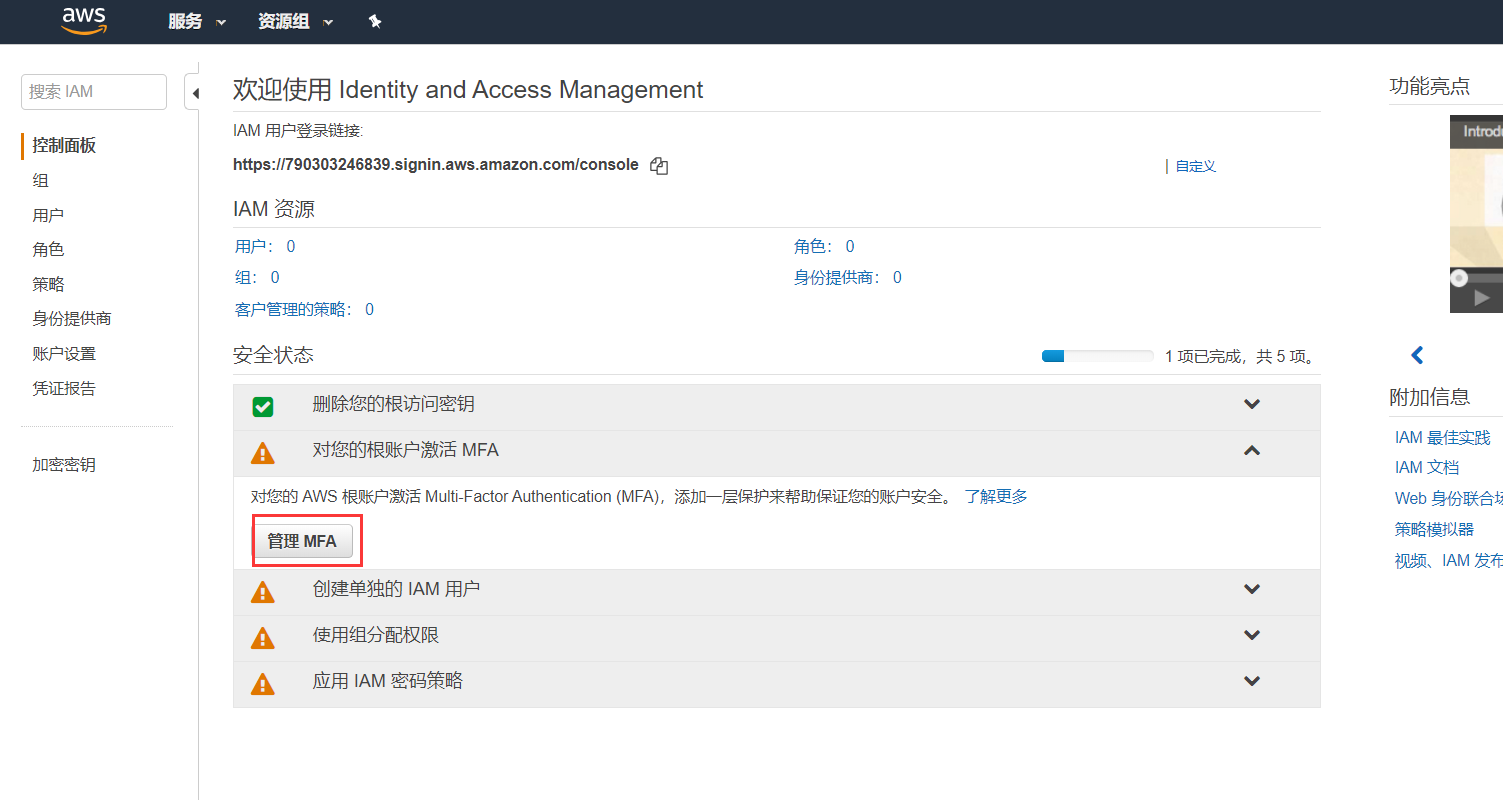Image resolution: width=1503 pixels, height=800 pixels.
Task: Click warning icon beside 应用 IAM 密码策略
Action: click(x=262, y=684)
